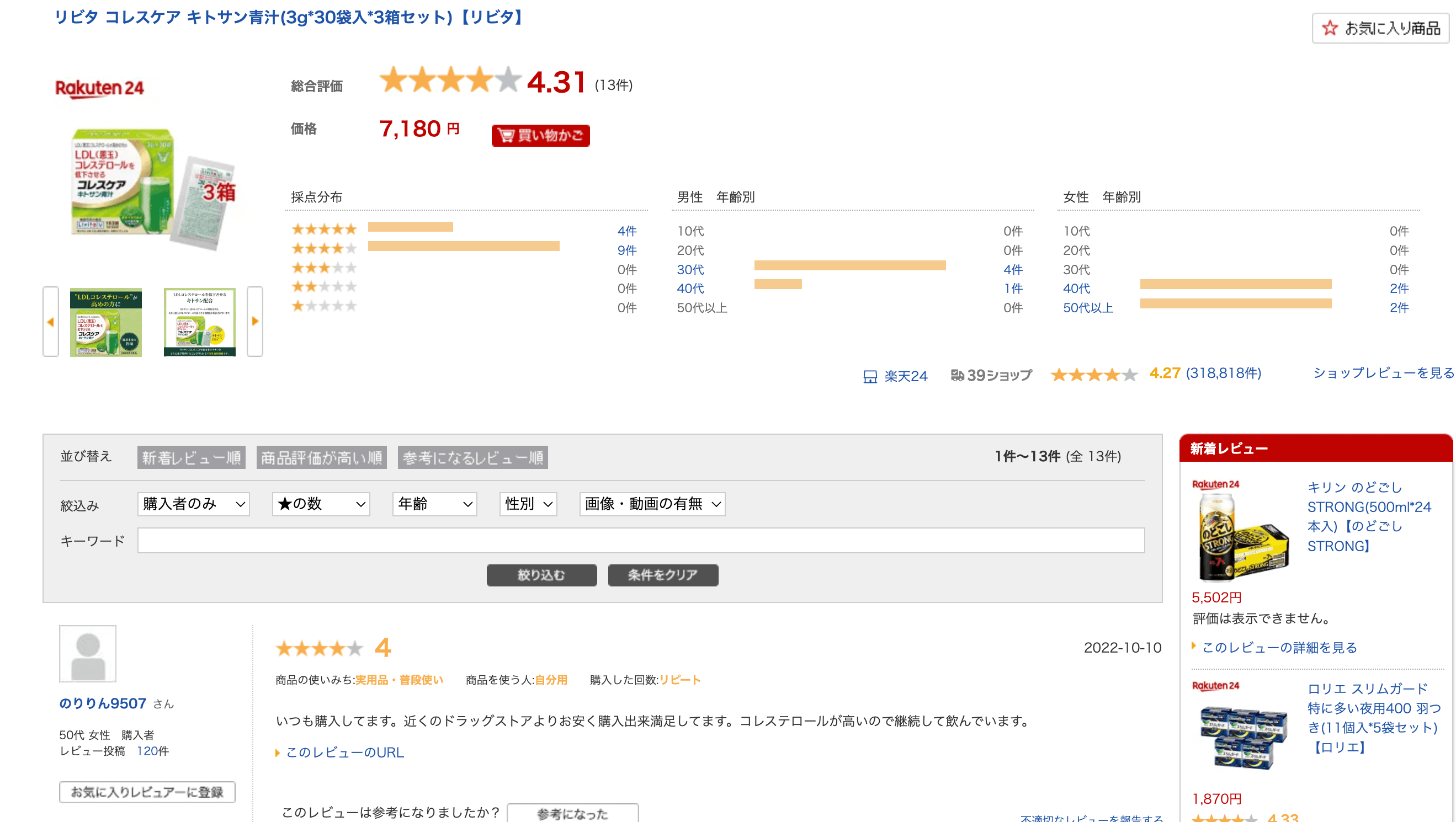Screen dimensions: 1456x822
Task: Click the Rakuten 24 logo above Kirin beer
Action: pyautogui.click(x=1215, y=484)
